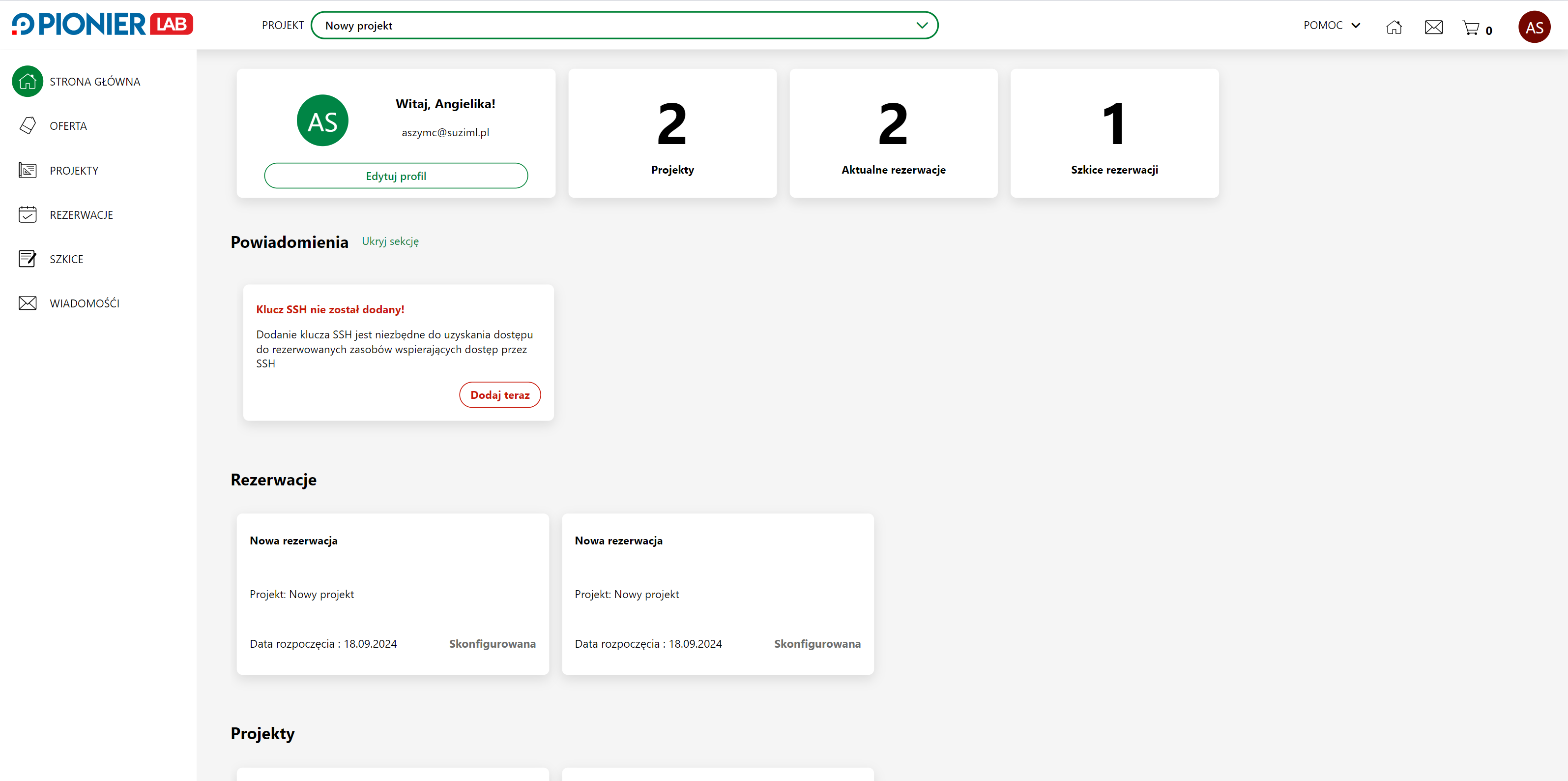Open messages via the top bar envelope icon
Viewport: 1568px width, 781px height.
pyautogui.click(x=1433, y=27)
